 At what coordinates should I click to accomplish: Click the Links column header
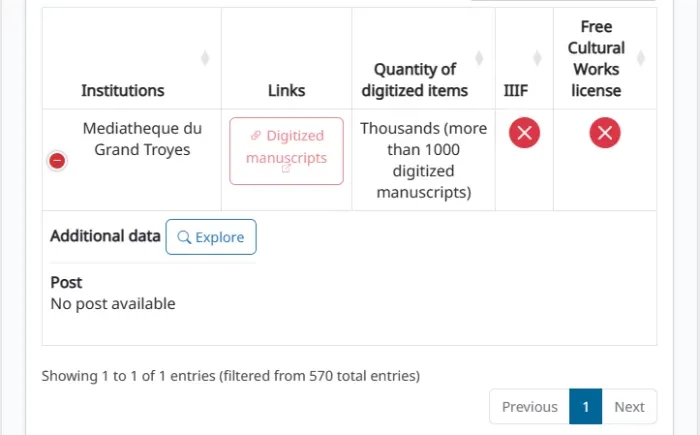click(287, 90)
